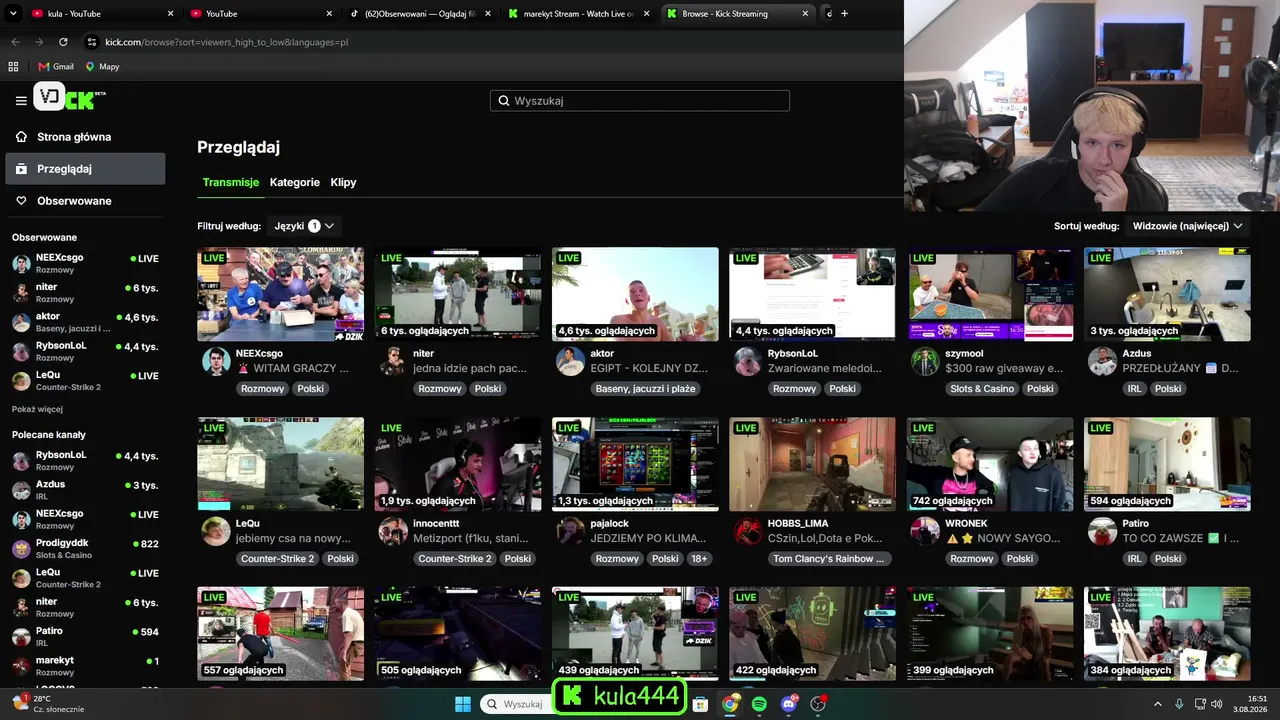Switch to the Klipy tab
The height and width of the screenshot is (720, 1280).
click(343, 183)
